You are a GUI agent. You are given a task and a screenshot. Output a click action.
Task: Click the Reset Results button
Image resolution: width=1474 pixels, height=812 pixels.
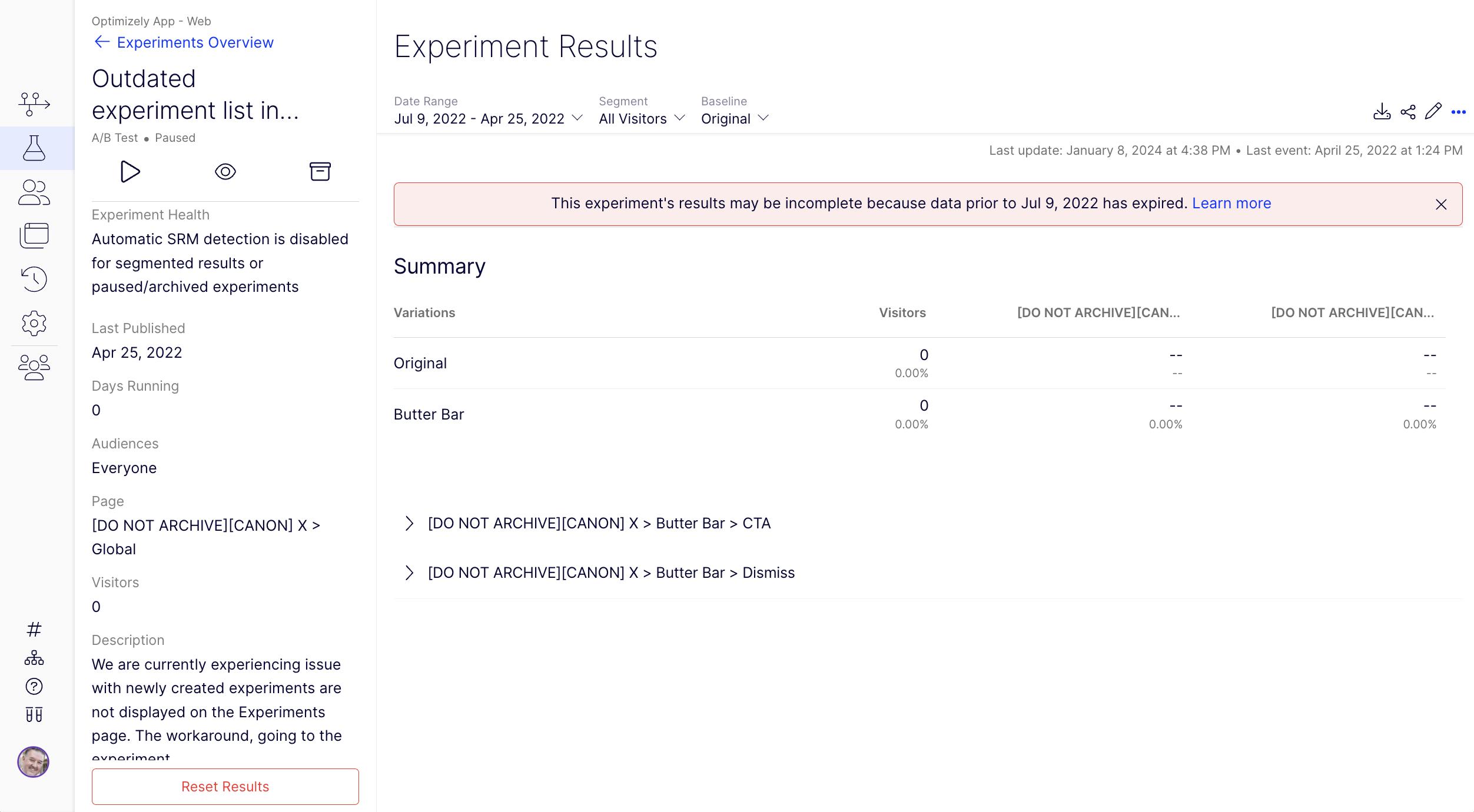pos(225,787)
